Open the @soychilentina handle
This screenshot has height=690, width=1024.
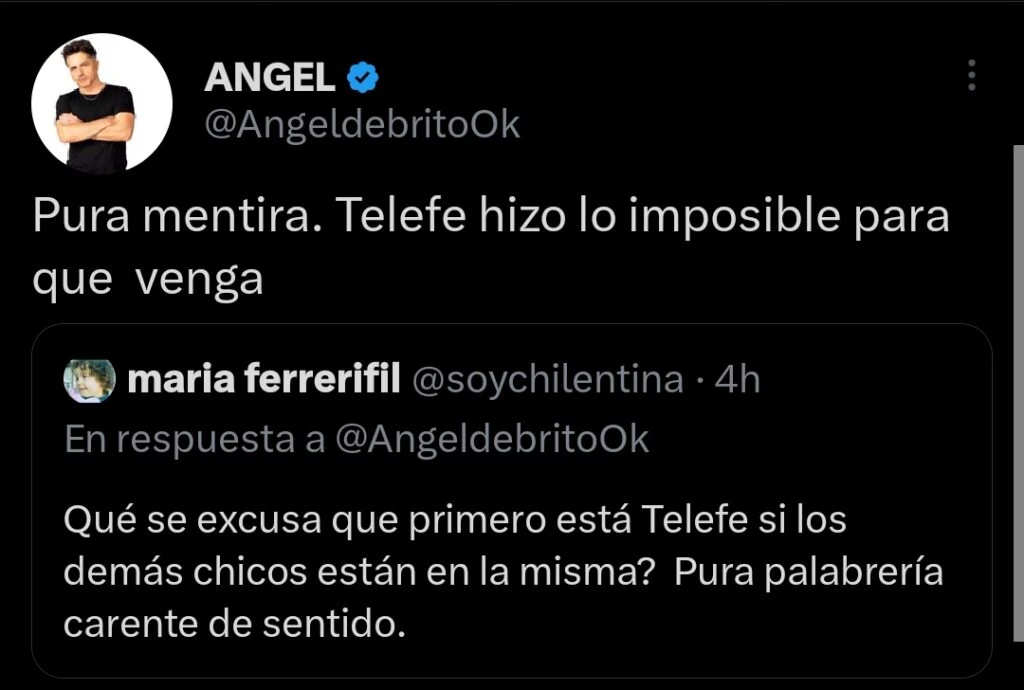pos(547,380)
